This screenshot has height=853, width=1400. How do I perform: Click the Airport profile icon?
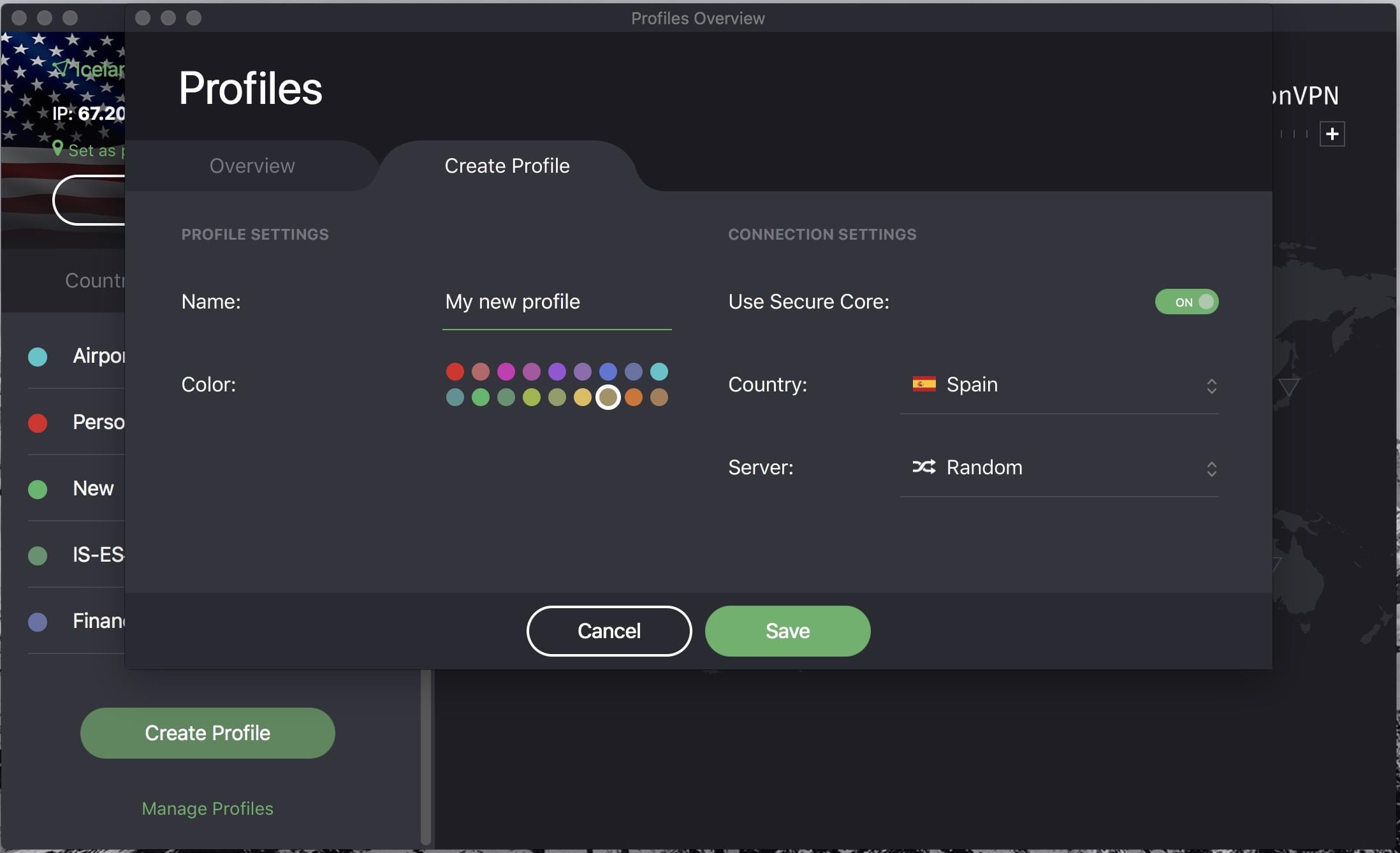tap(38, 355)
